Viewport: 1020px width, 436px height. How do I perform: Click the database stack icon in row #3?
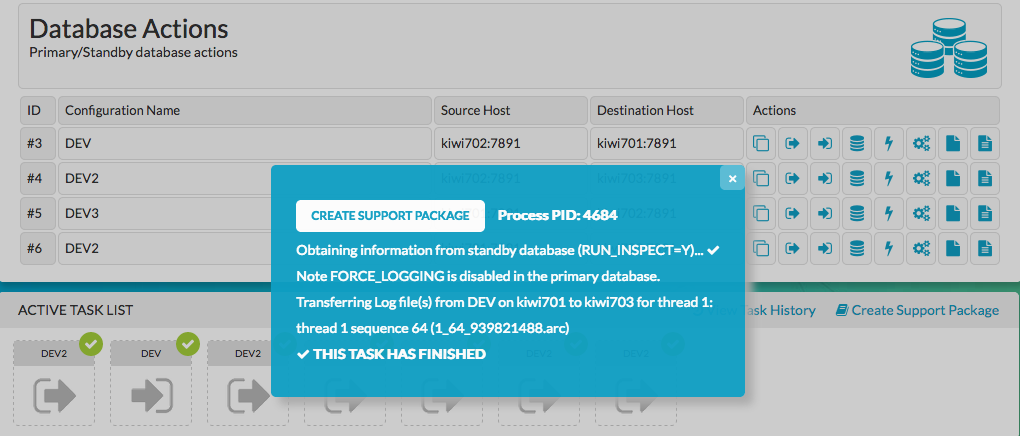tap(857, 143)
